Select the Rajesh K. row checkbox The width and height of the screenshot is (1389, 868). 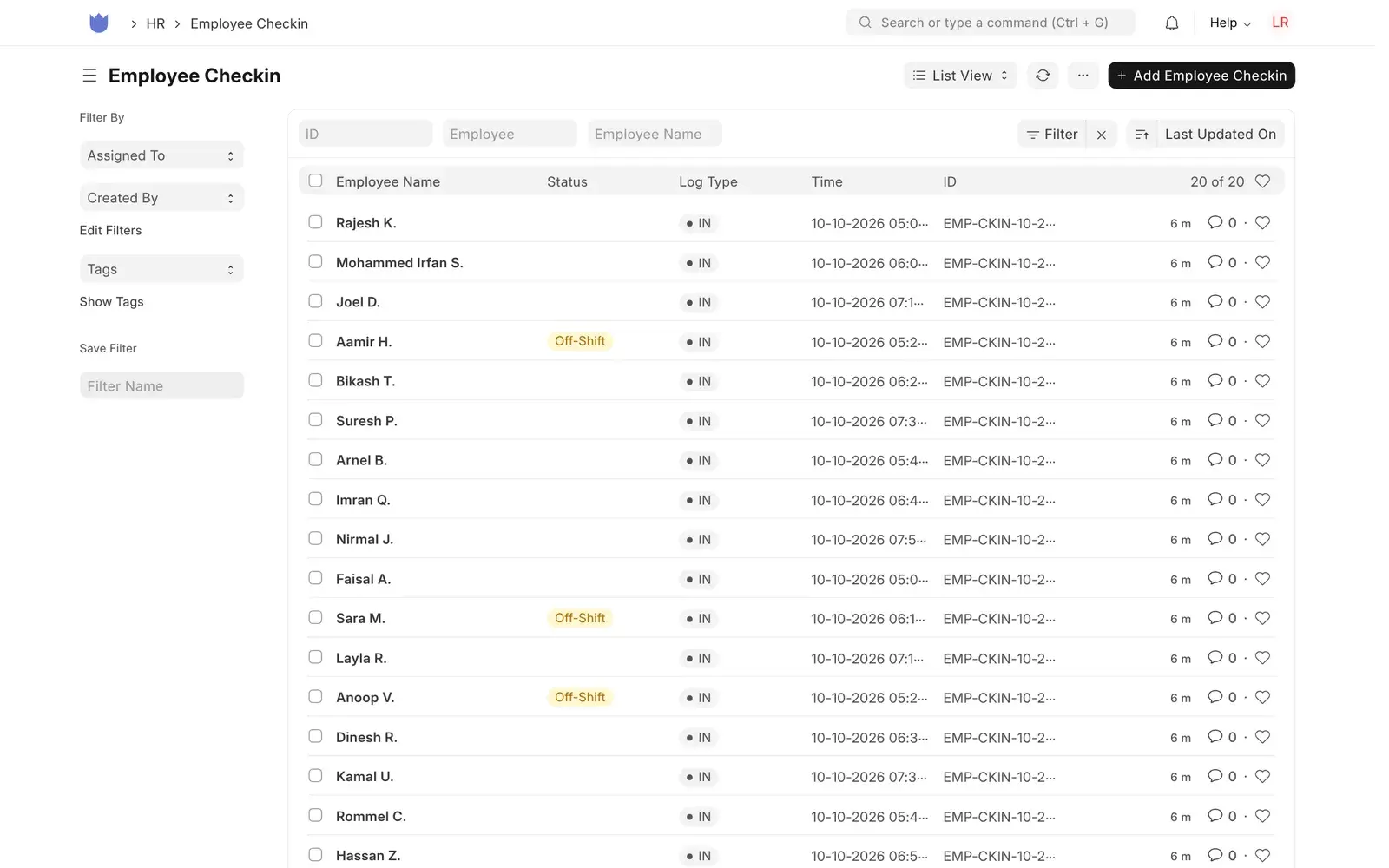(x=315, y=222)
